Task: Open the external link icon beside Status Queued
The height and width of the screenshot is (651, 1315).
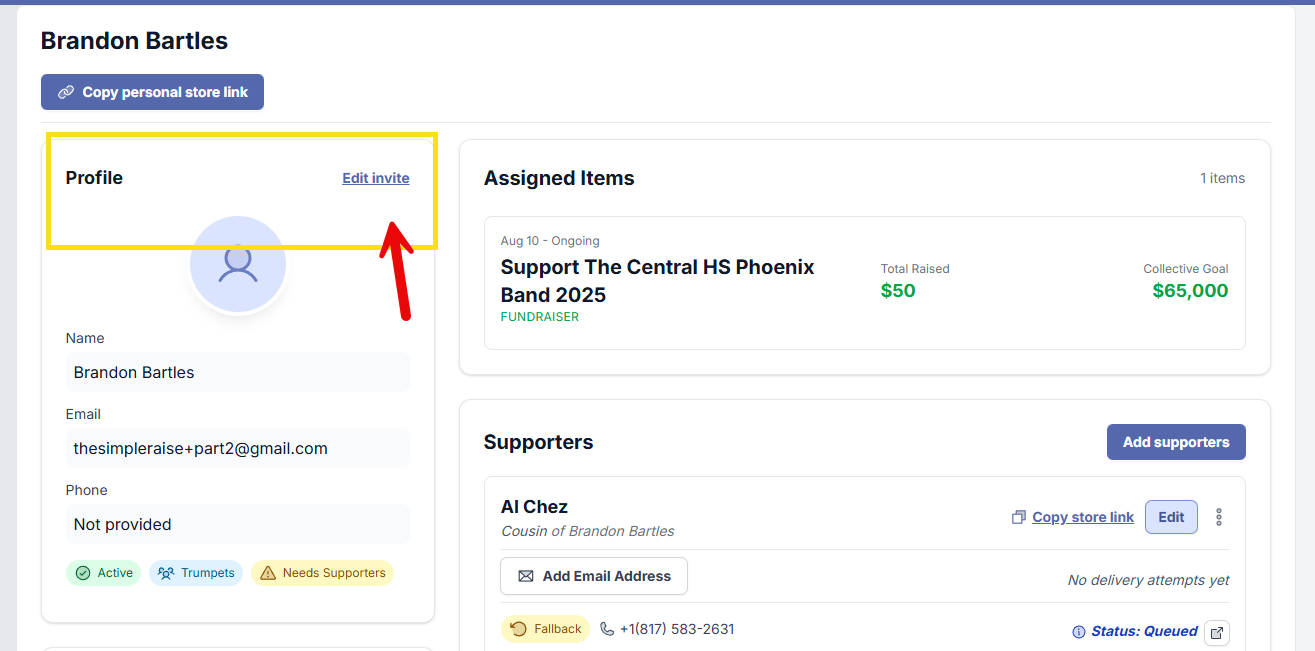Action: 1217,632
